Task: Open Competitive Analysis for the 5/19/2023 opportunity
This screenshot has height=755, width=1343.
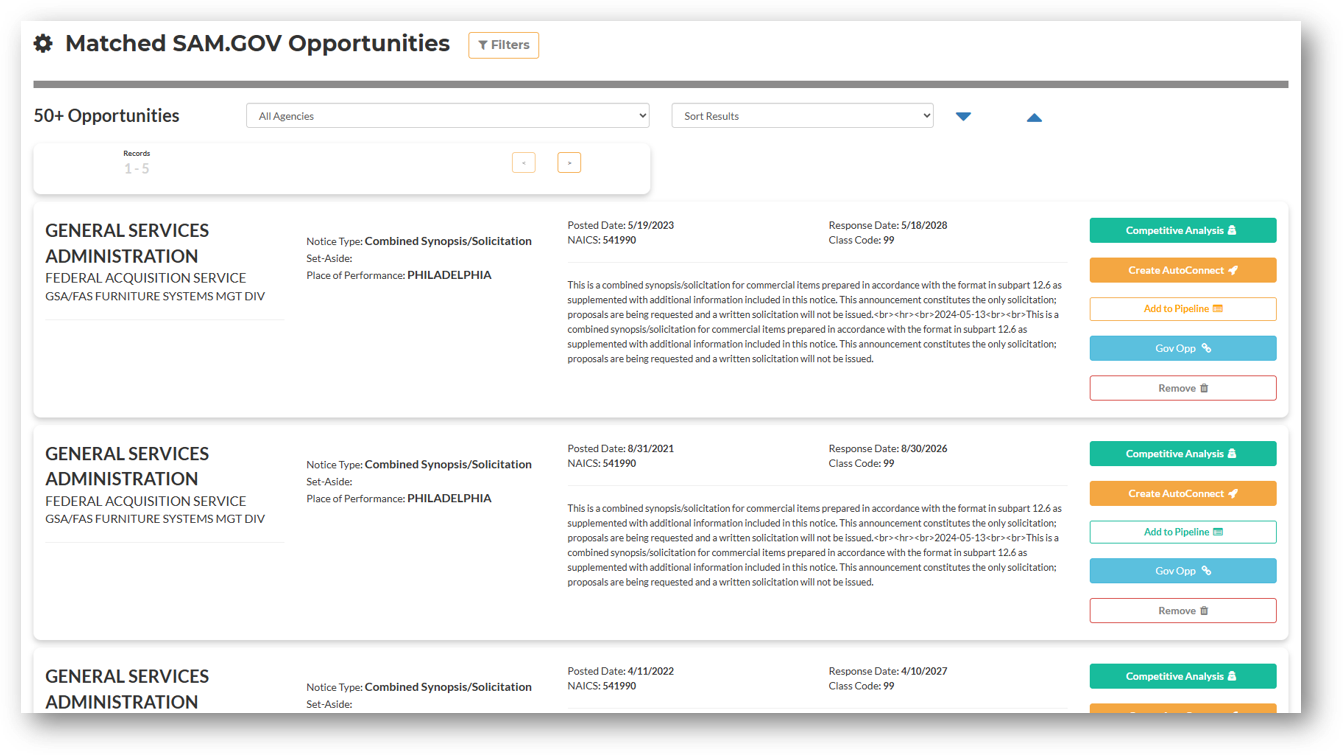Action: click(1183, 231)
